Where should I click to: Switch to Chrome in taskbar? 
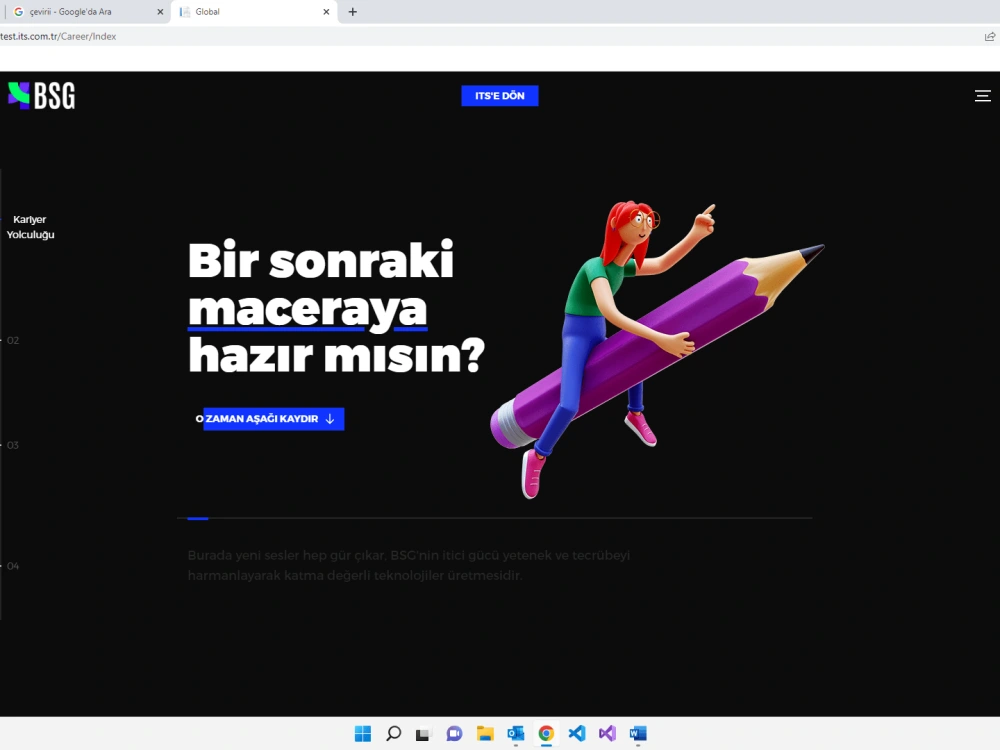click(546, 733)
